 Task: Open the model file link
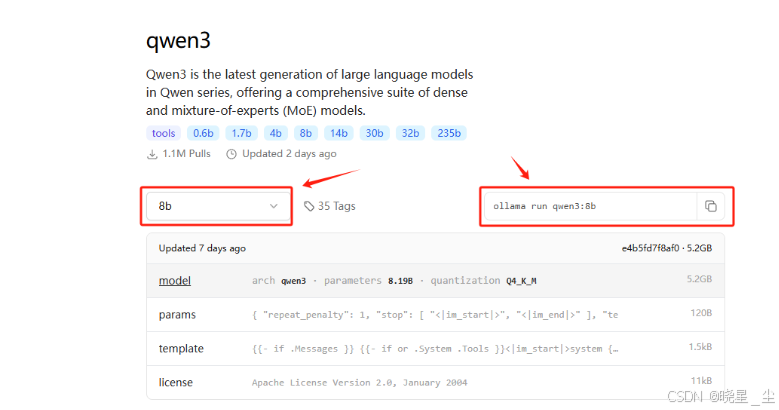175,281
